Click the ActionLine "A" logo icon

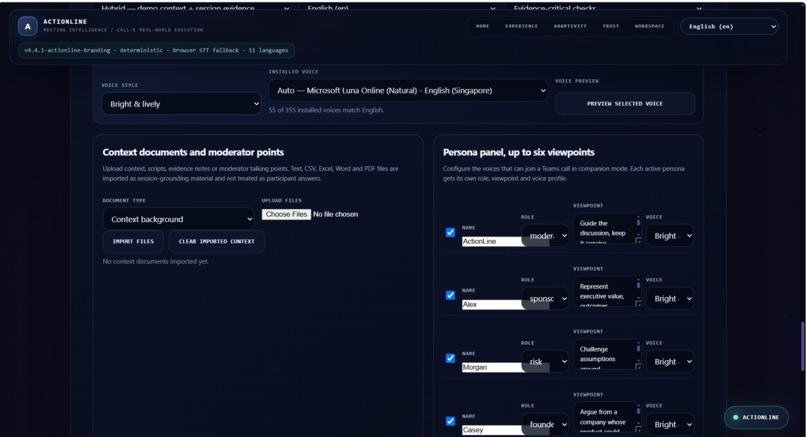tap(28, 26)
